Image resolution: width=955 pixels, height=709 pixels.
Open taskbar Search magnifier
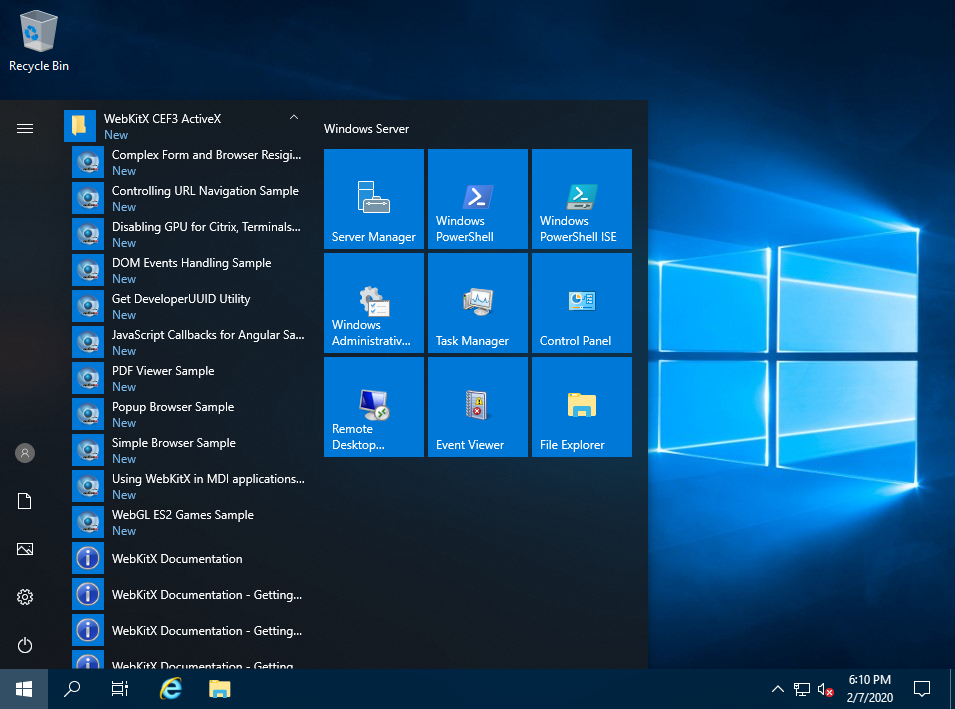[72, 689]
